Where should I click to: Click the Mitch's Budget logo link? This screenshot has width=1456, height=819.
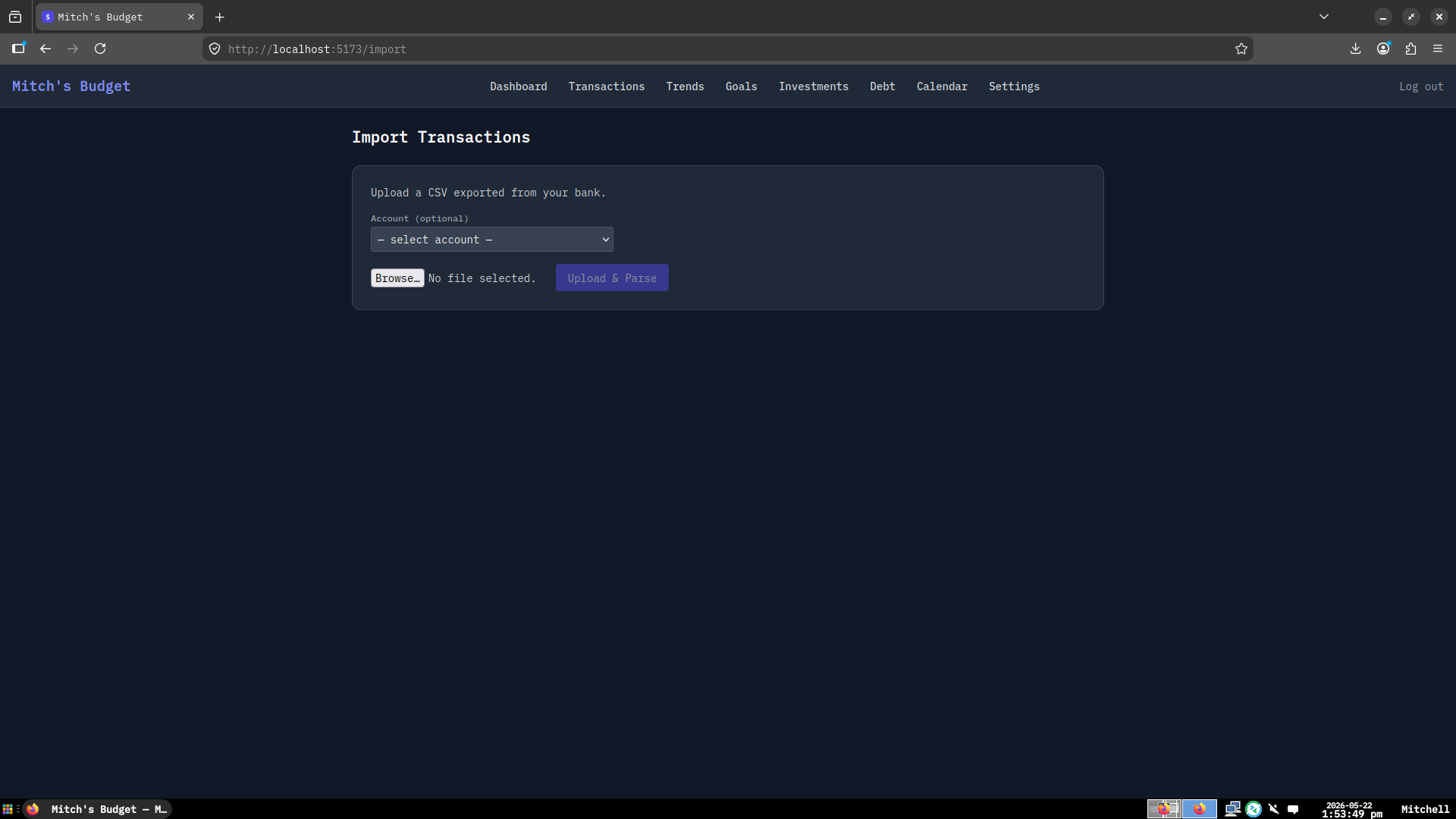71,86
